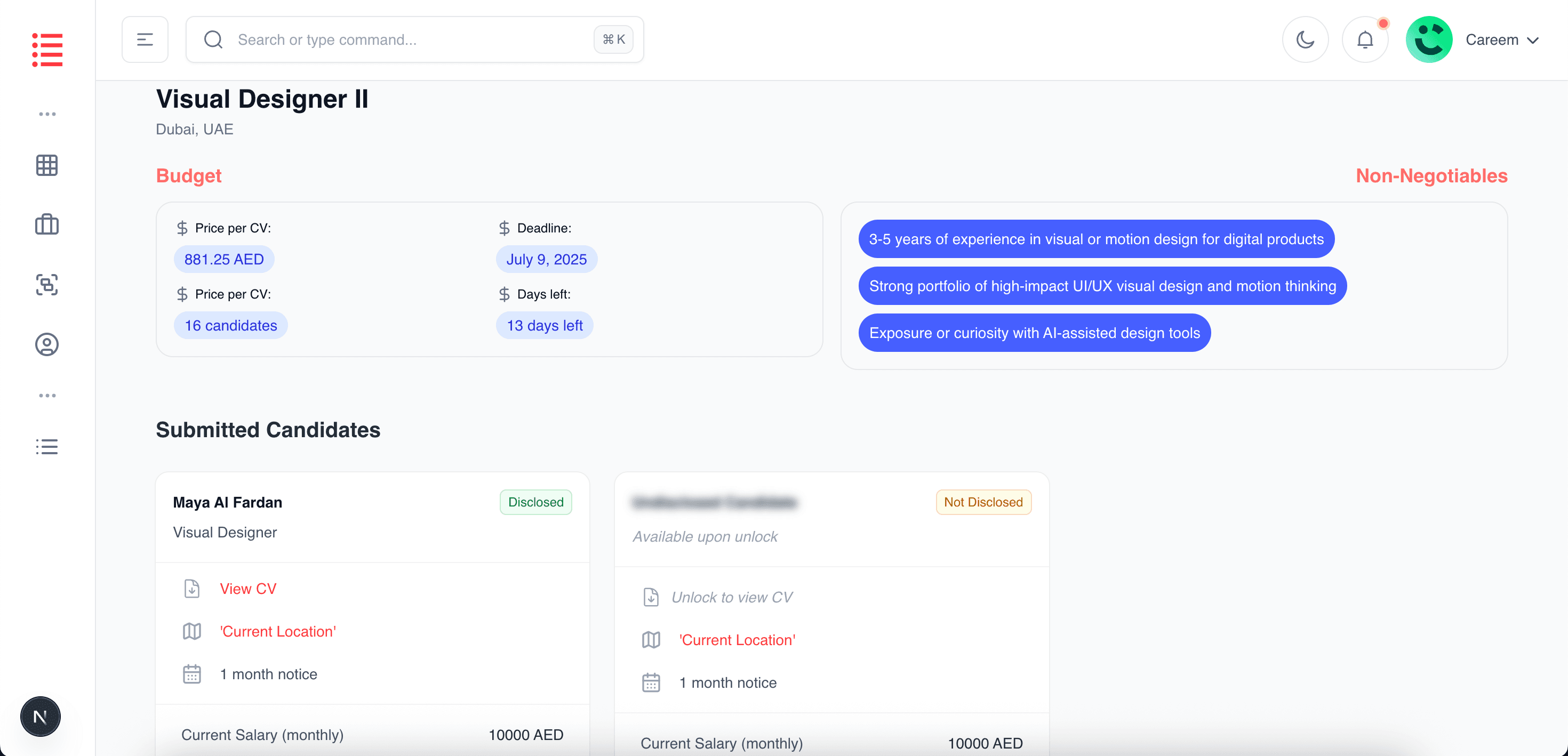This screenshot has width=1568, height=756.
Task: Click the Budget section heading
Action: point(189,176)
